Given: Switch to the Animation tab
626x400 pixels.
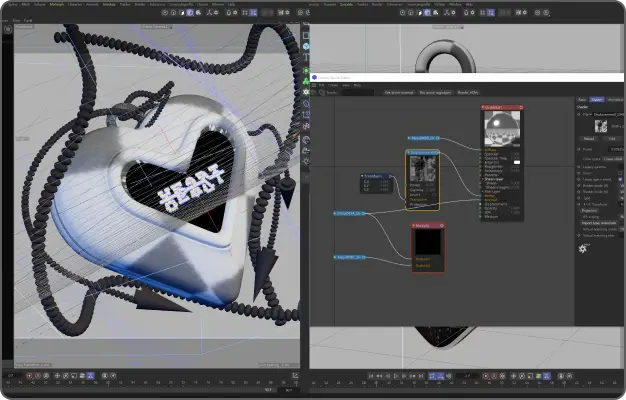Looking at the screenshot, I should (x=616, y=99).
